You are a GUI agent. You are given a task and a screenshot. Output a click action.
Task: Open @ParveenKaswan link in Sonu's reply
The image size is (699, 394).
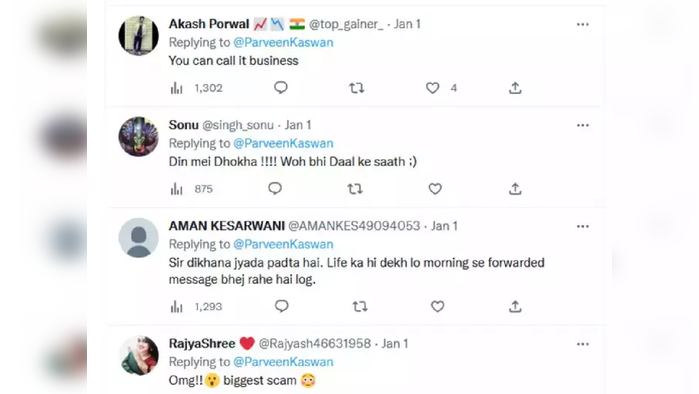click(x=283, y=144)
